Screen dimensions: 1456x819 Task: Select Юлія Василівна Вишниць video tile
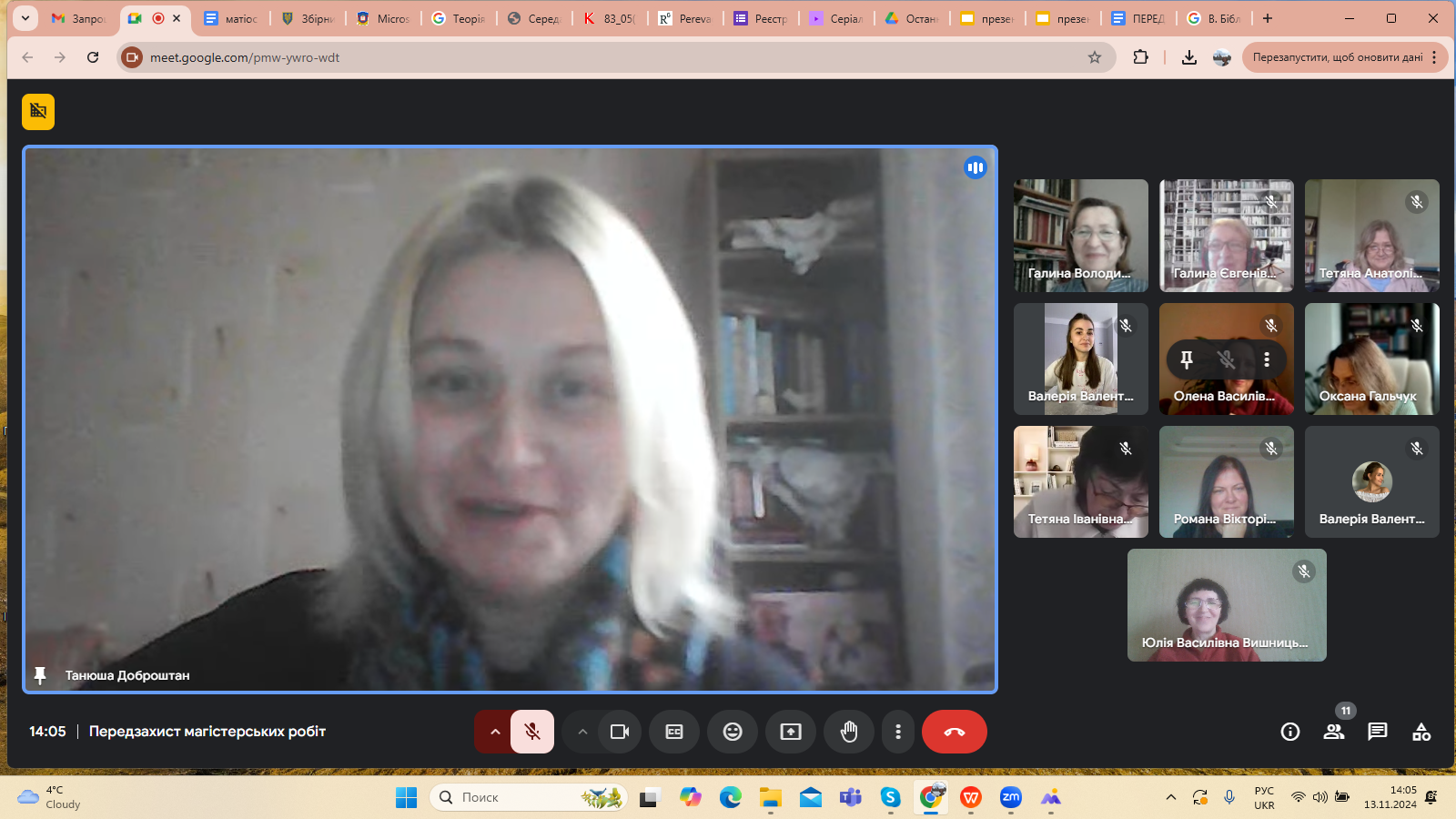tap(1226, 604)
